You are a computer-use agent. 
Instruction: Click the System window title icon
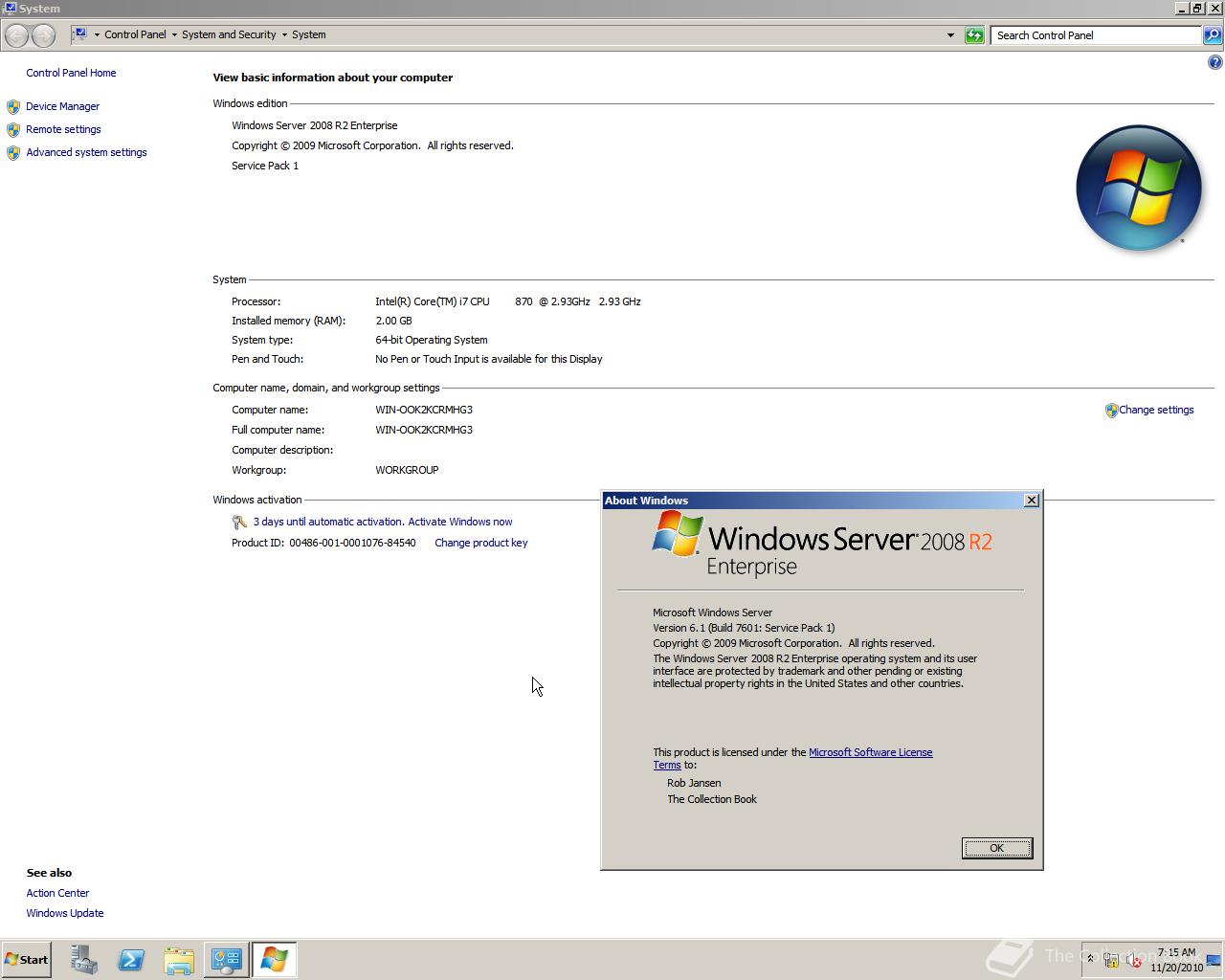click(x=10, y=8)
